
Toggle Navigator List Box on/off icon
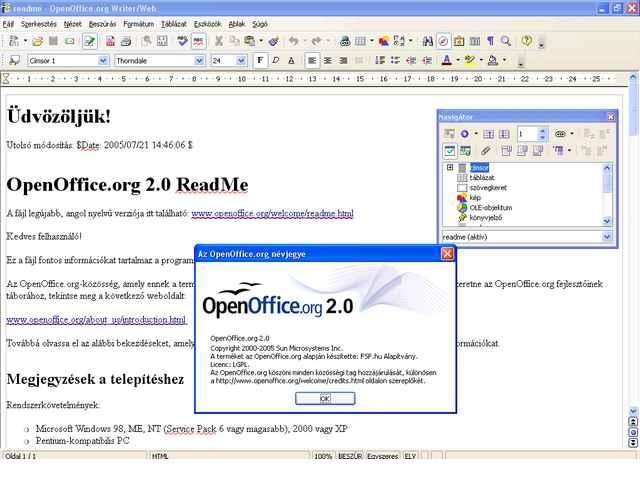tap(449, 151)
